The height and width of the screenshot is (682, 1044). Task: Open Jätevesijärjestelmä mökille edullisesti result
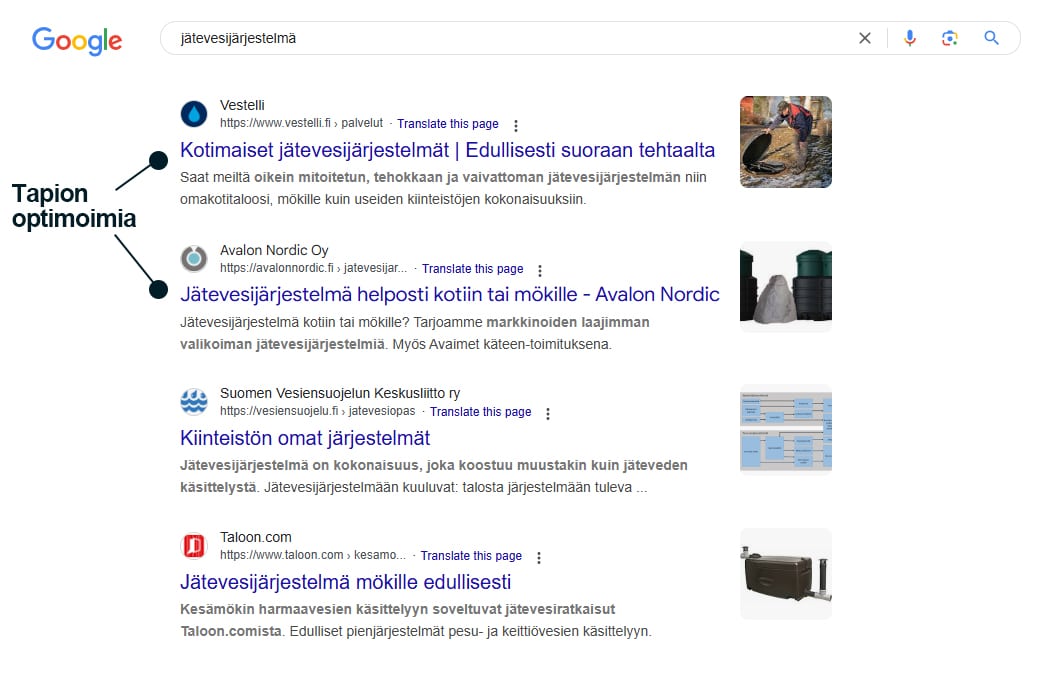(x=346, y=582)
